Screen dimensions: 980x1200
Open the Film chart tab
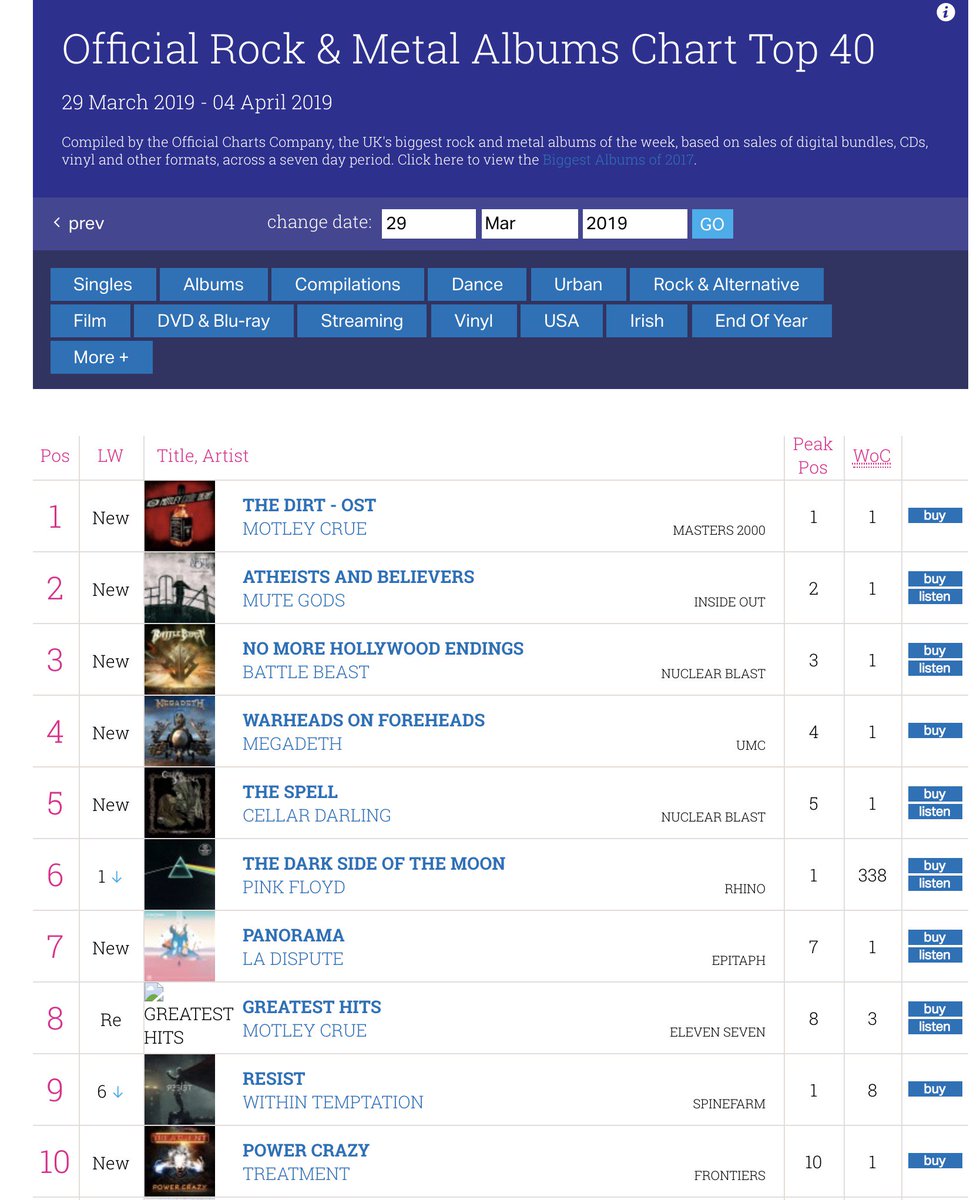point(90,321)
